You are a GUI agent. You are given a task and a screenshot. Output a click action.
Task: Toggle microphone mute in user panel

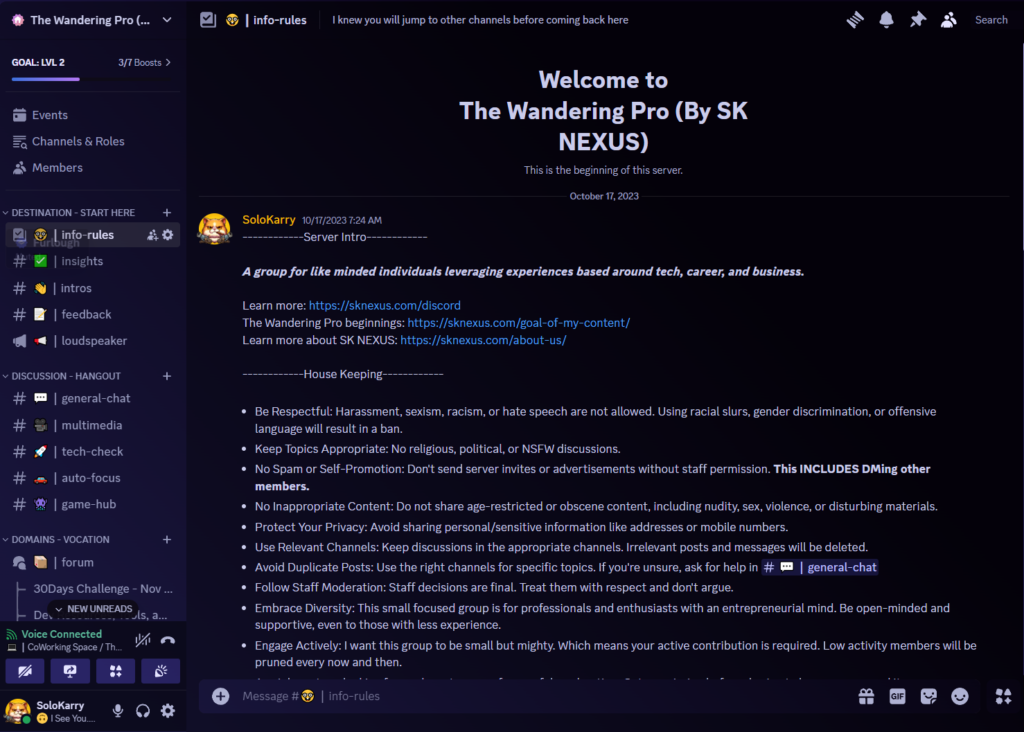coord(118,710)
